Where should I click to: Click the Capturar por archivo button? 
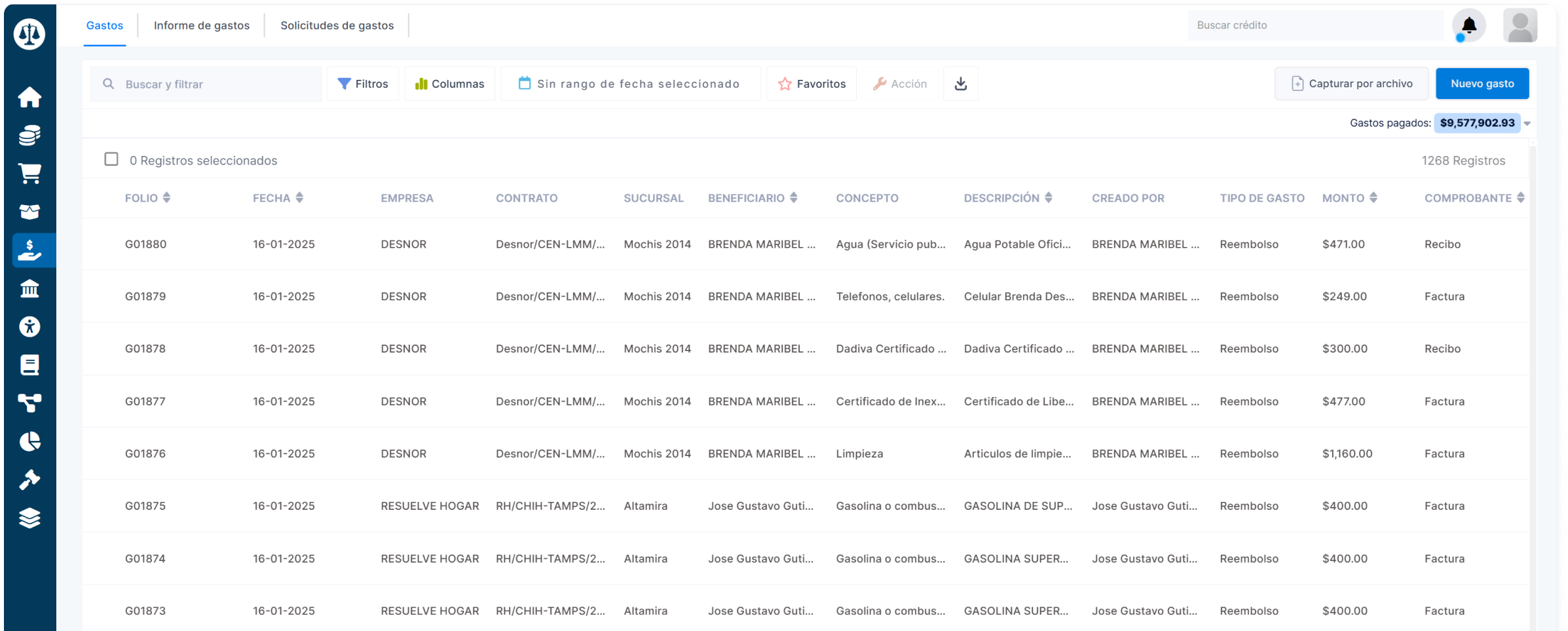pos(1351,84)
